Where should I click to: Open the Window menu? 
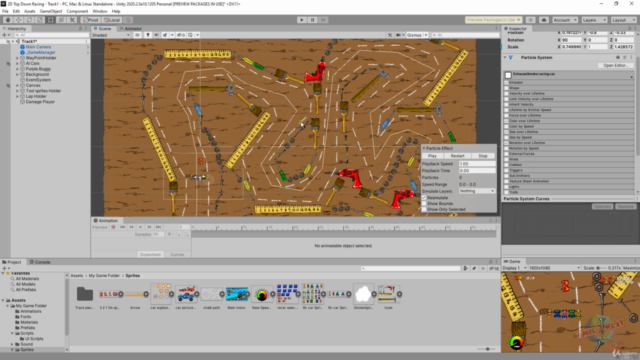click(100, 11)
